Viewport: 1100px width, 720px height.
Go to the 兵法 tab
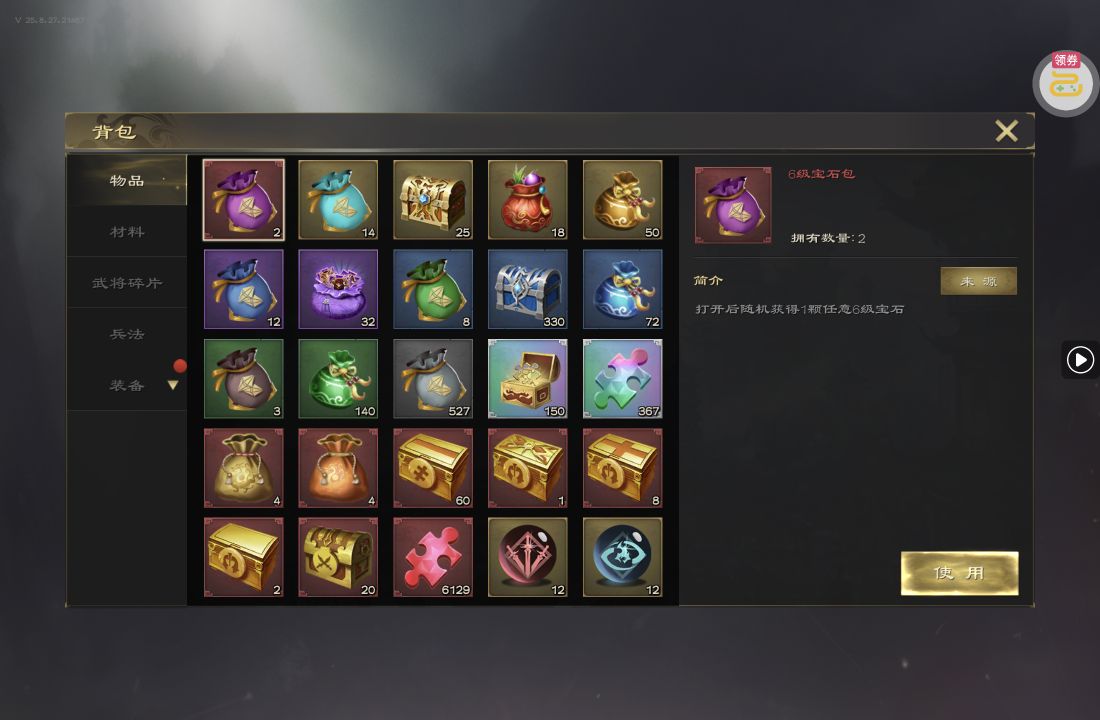click(127, 334)
